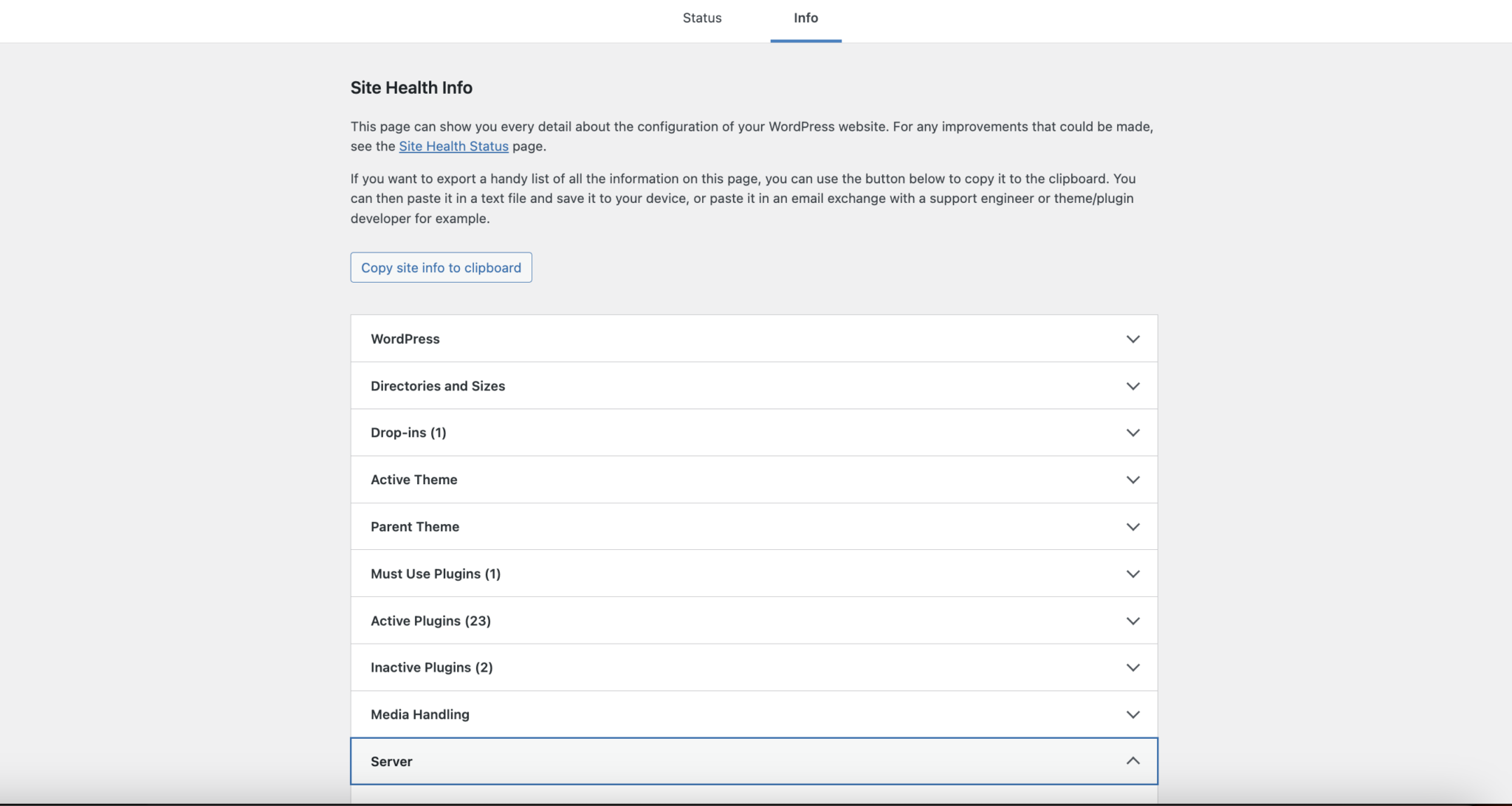Screen dimensions: 1512x806
Task: Click the Parent Theme chevron icon
Action: [x=1133, y=526]
